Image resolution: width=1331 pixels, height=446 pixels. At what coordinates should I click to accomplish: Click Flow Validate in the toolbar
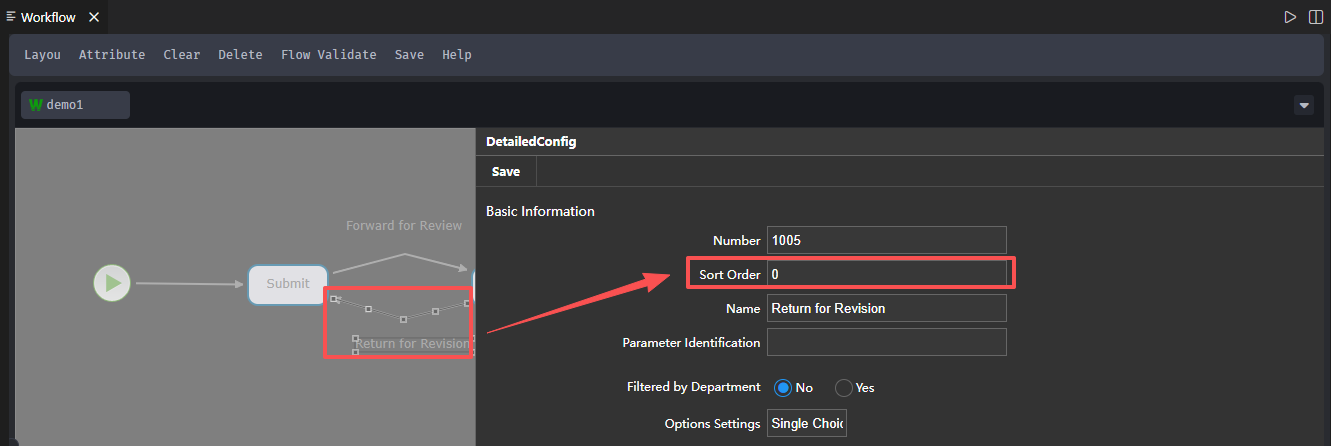[x=328, y=55]
